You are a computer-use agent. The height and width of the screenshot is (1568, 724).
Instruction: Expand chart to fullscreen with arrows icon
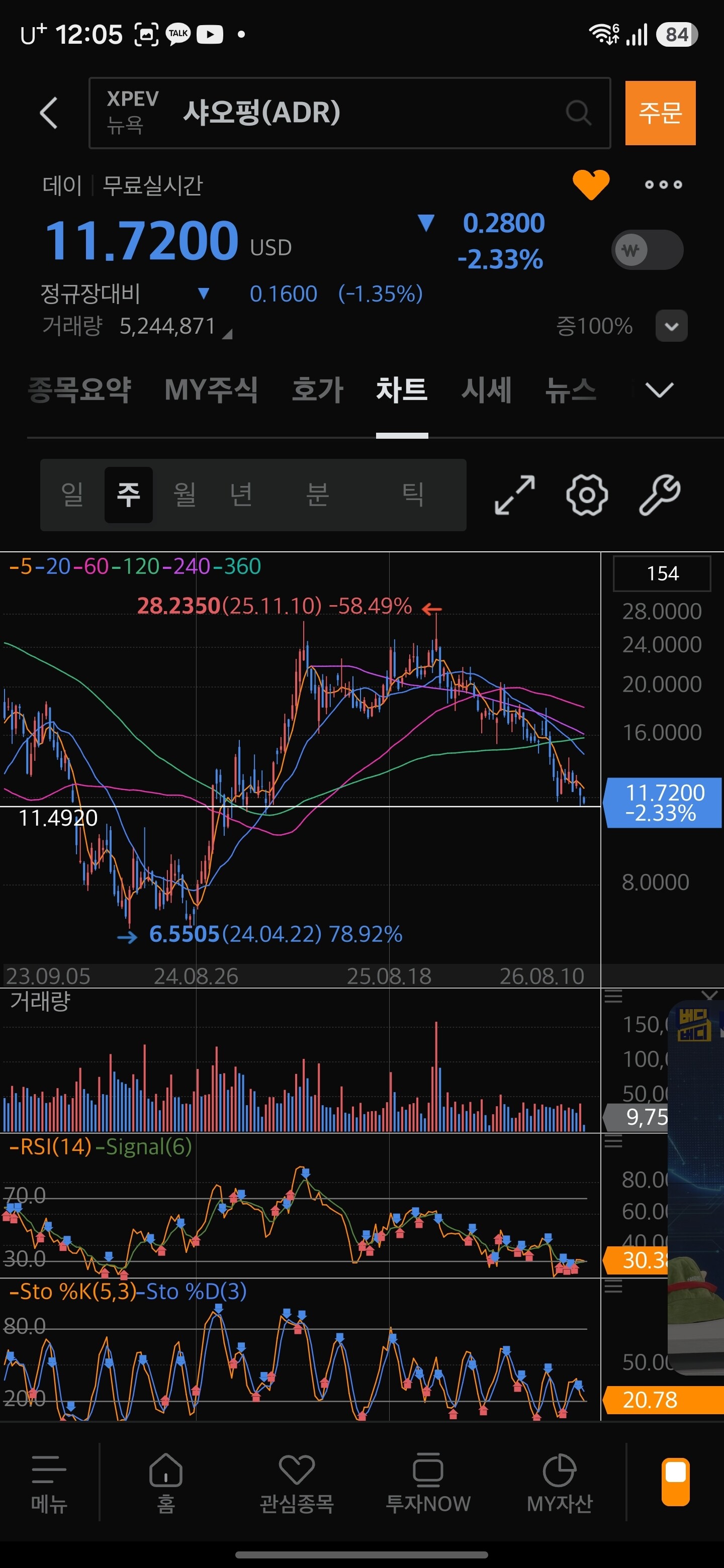[x=515, y=495]
